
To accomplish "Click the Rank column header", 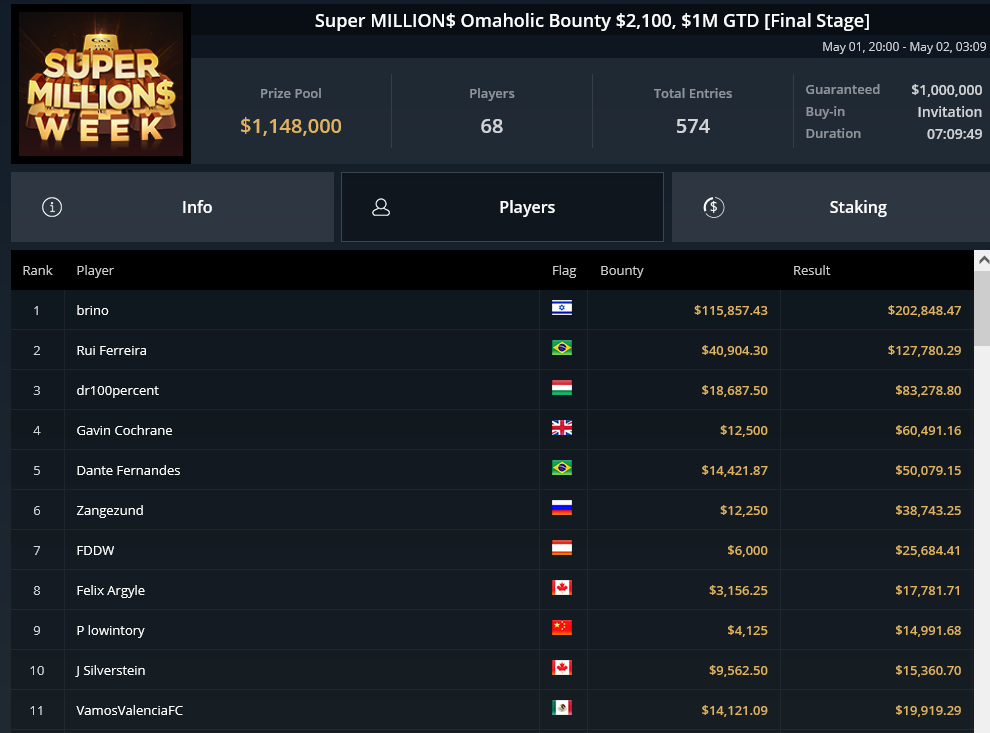I will pos(37,270).
